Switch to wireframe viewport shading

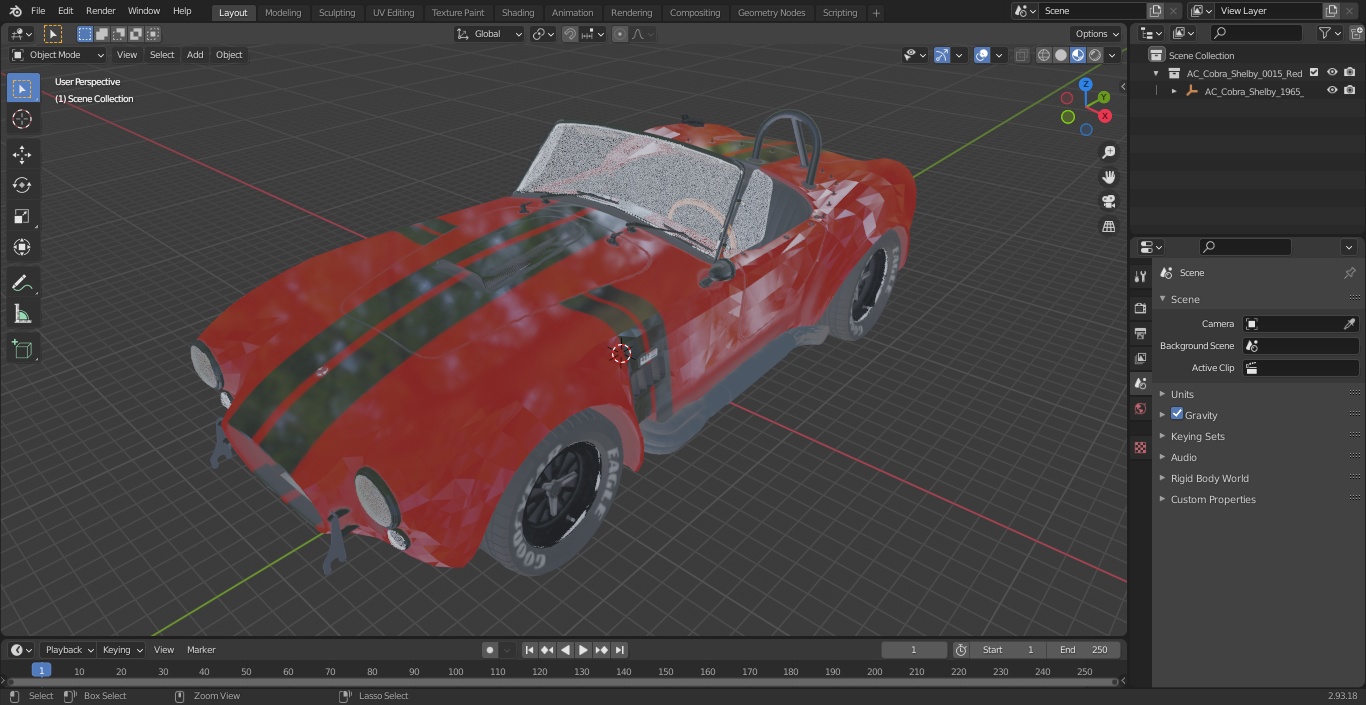(x=1044, y=55)
